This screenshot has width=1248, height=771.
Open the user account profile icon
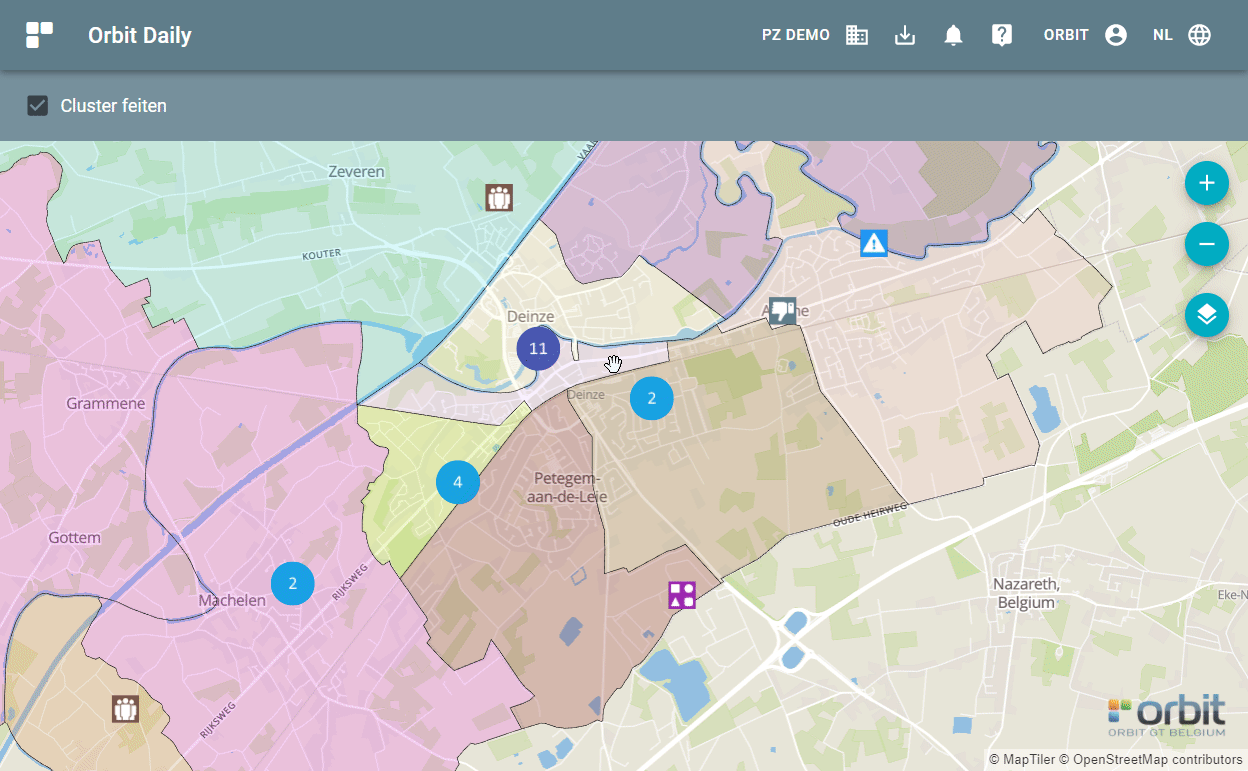(x=1116, y=35)
